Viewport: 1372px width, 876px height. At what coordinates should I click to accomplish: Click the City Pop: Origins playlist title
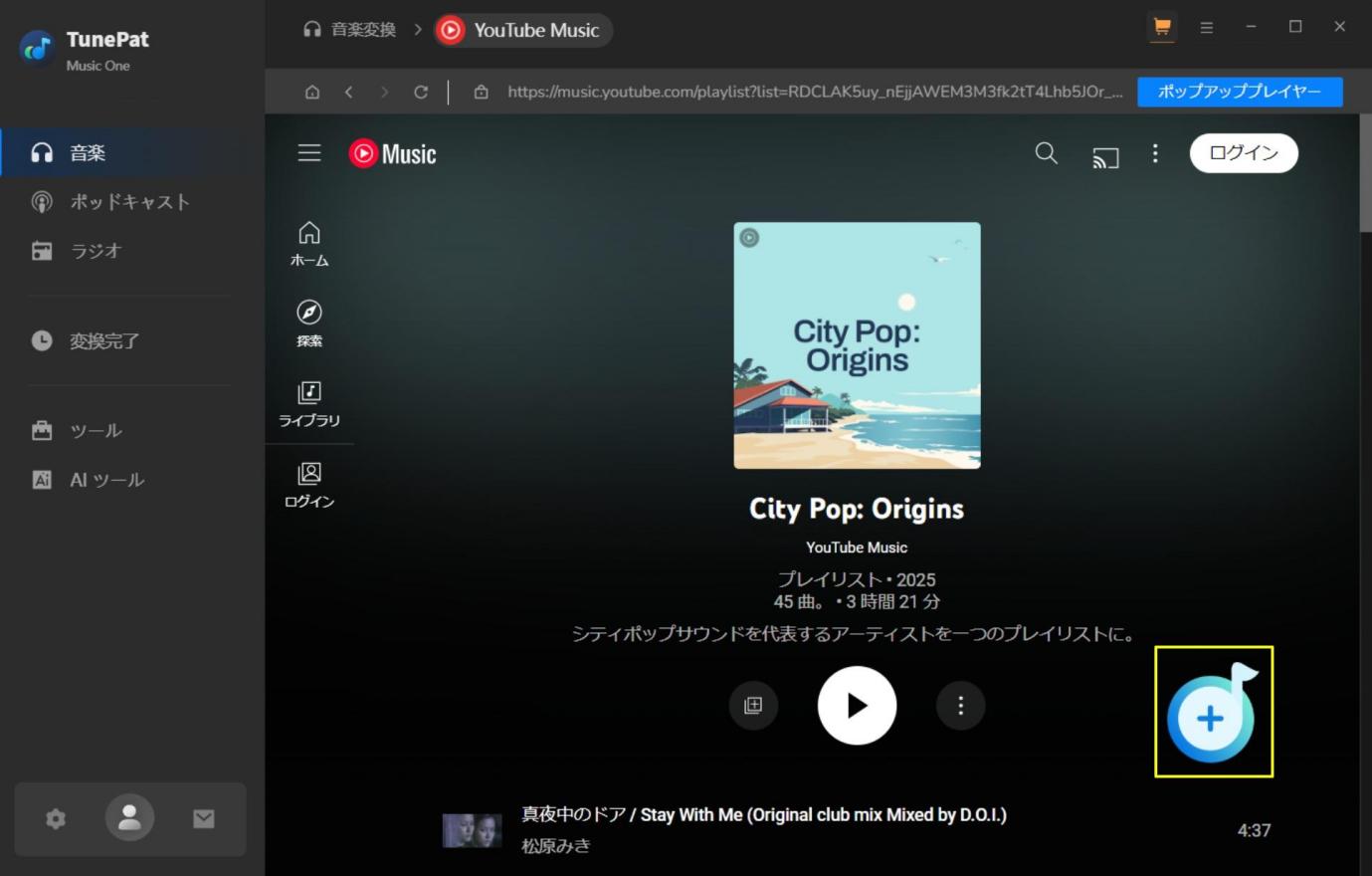[857, 509]
